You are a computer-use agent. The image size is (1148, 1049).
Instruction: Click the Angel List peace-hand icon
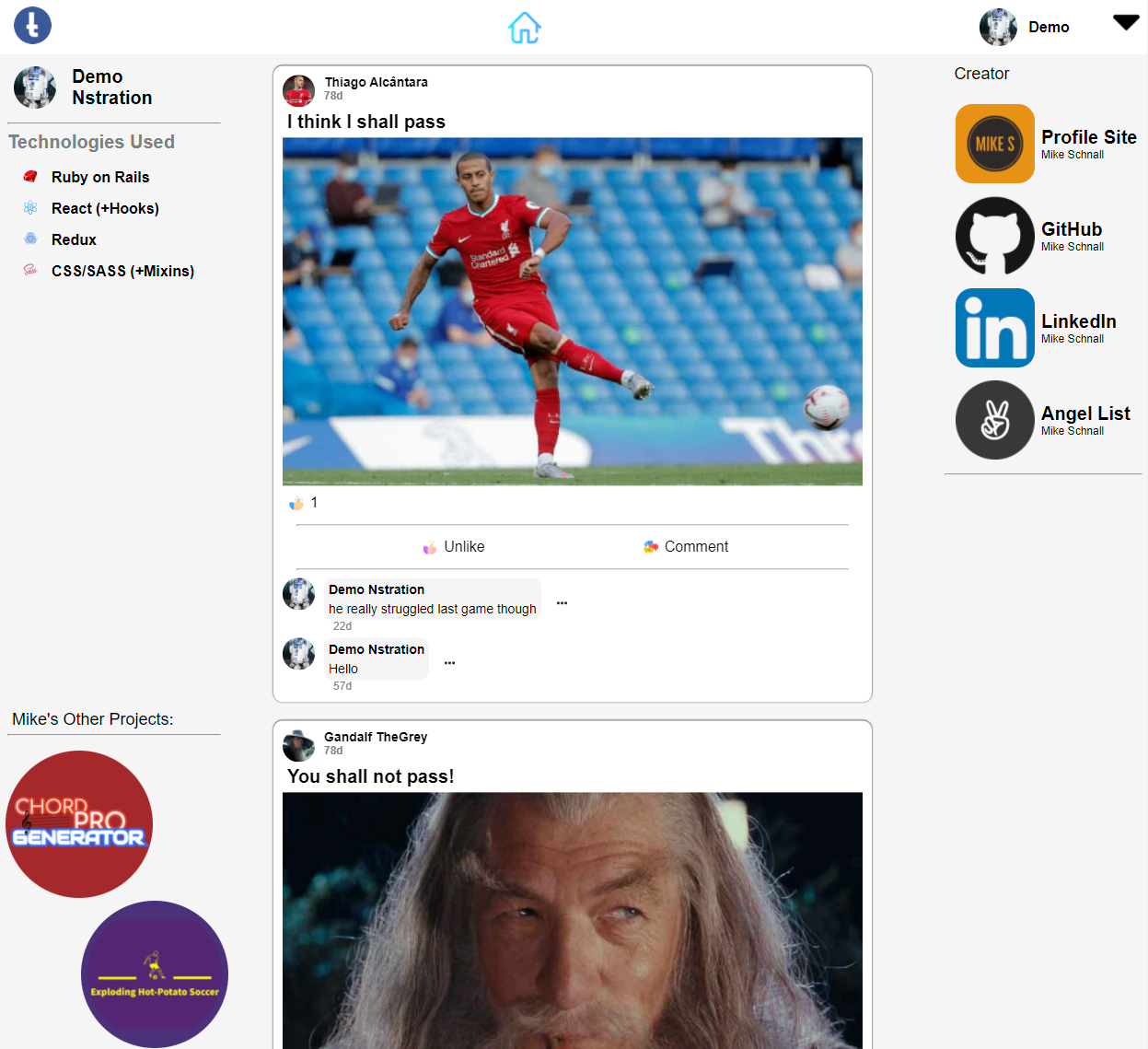click(x=995, y=420)
